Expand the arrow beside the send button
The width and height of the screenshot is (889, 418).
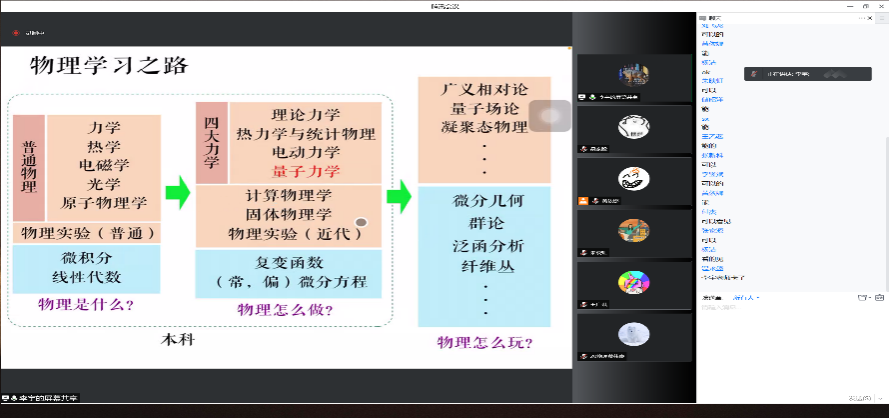point(881,396)
